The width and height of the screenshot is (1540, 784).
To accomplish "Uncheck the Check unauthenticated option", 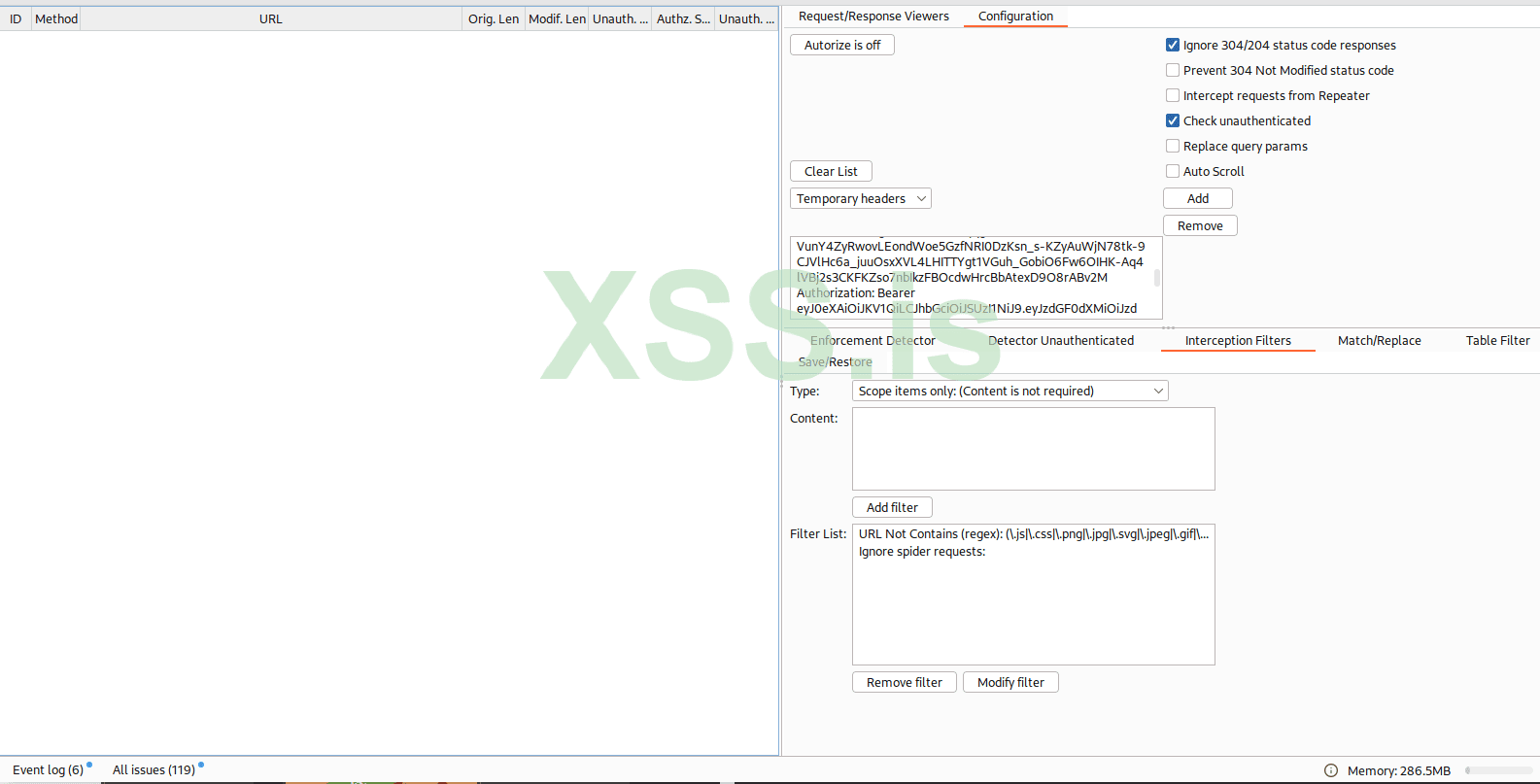I will [x=1173, y=120].
